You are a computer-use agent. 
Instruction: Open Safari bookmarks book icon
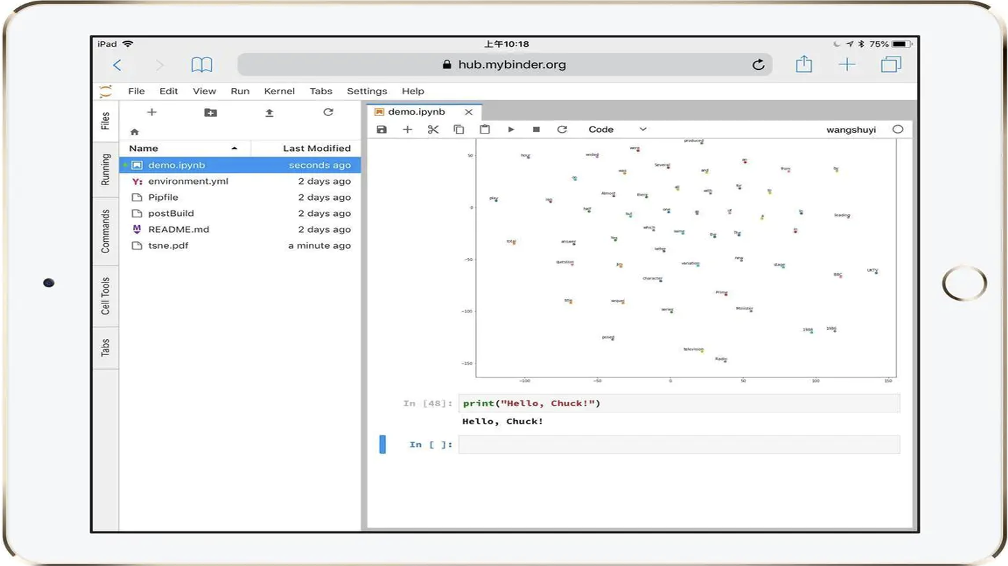[x=202, y=64]
